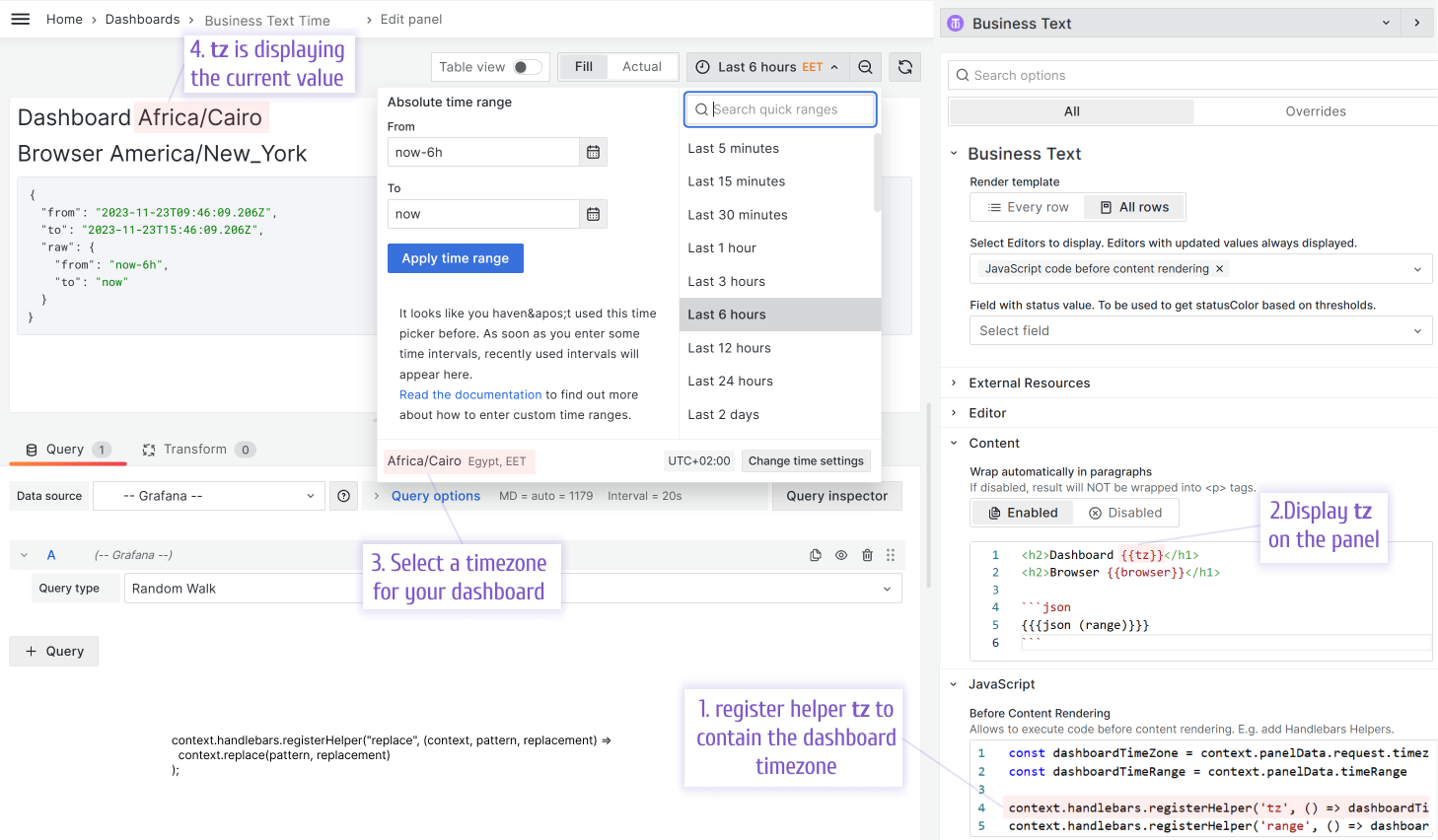
Task: Open calendar picker for From field
Action: tap(593, 152)
